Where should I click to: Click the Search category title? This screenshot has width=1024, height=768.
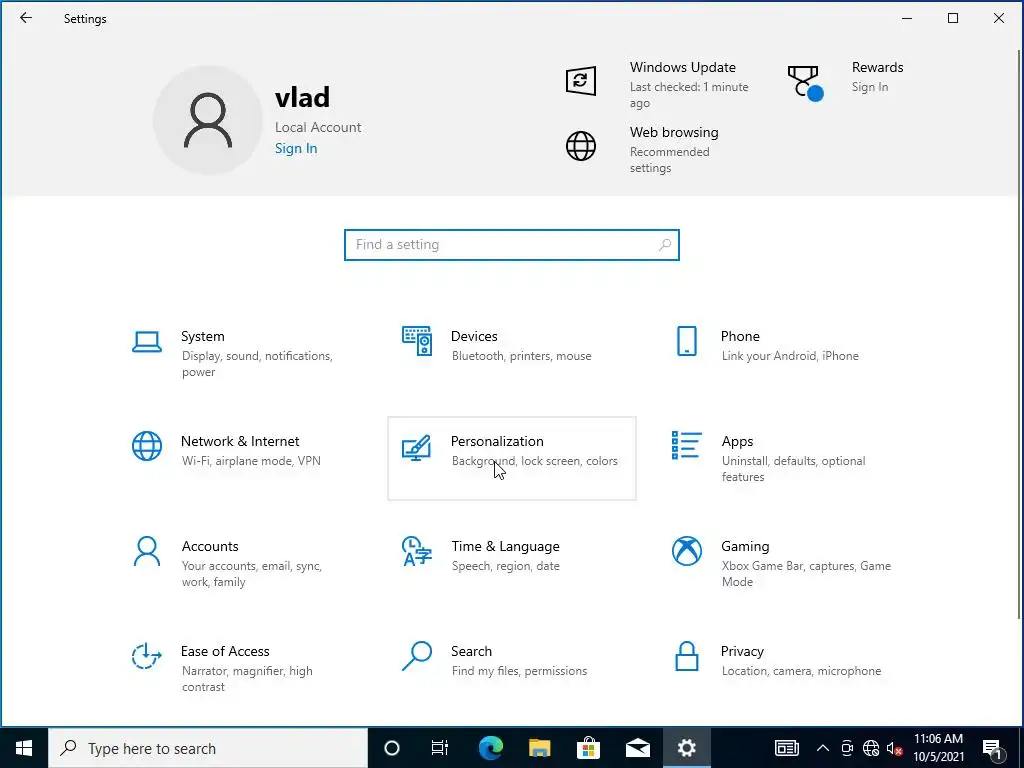472,651
